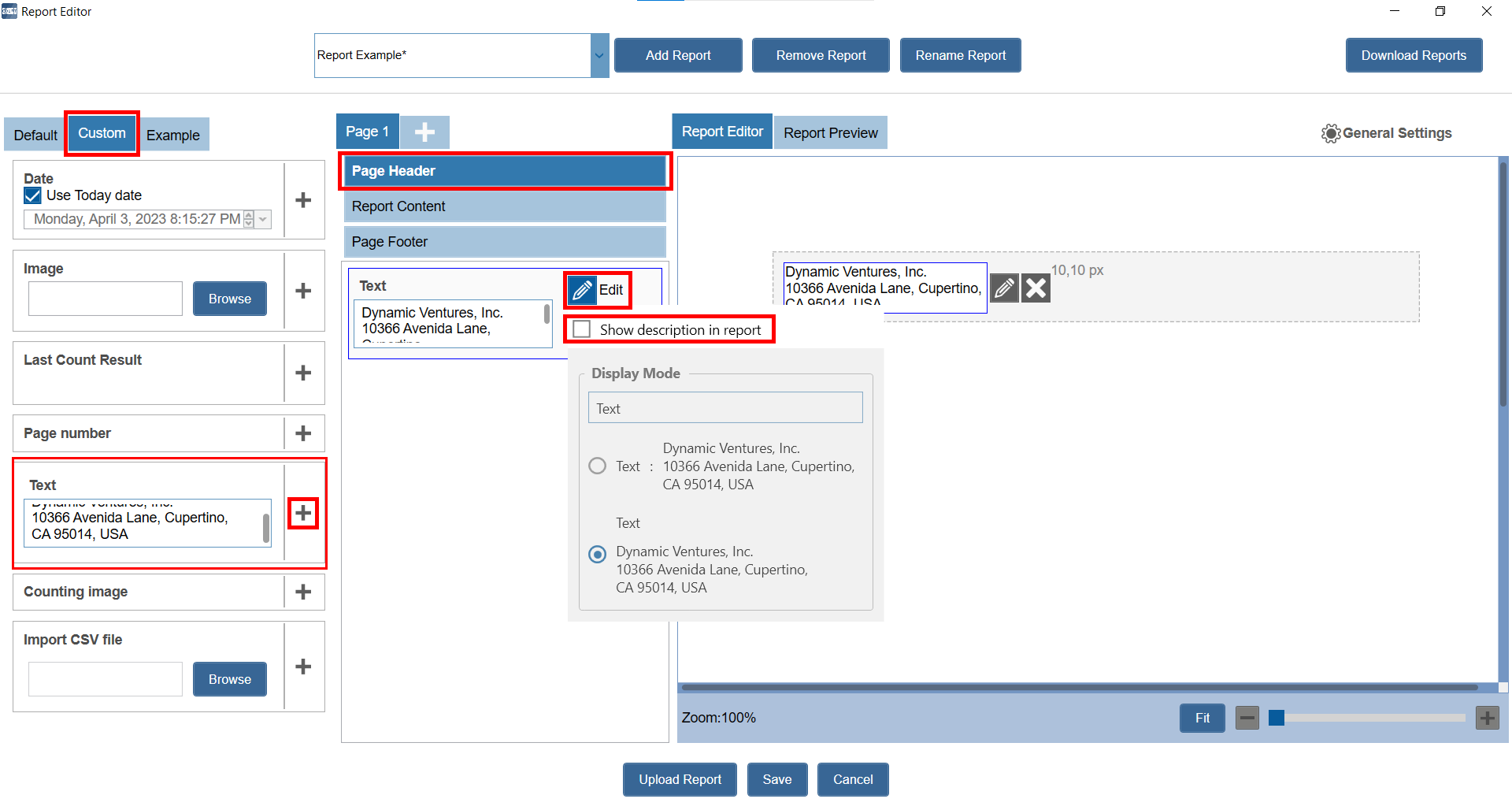
Task: Click the zoom out minus icon
Action: point(1247,718)
